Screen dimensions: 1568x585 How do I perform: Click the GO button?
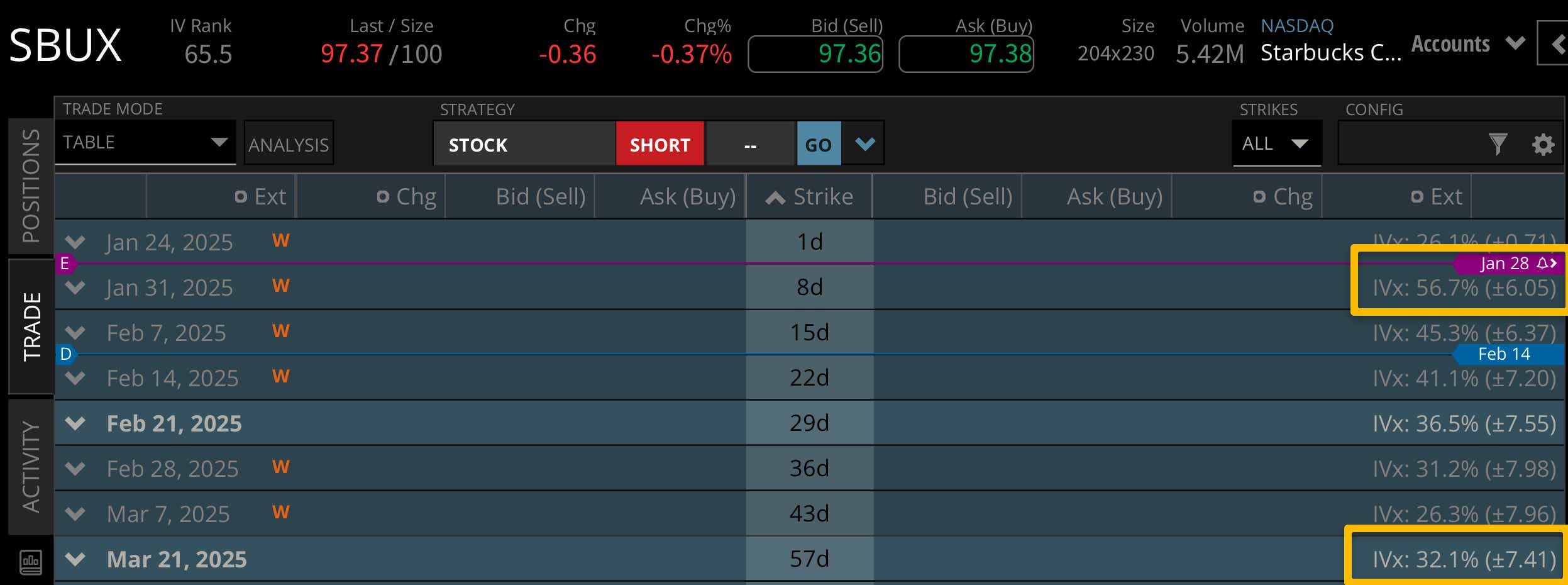tap(818, 143)
